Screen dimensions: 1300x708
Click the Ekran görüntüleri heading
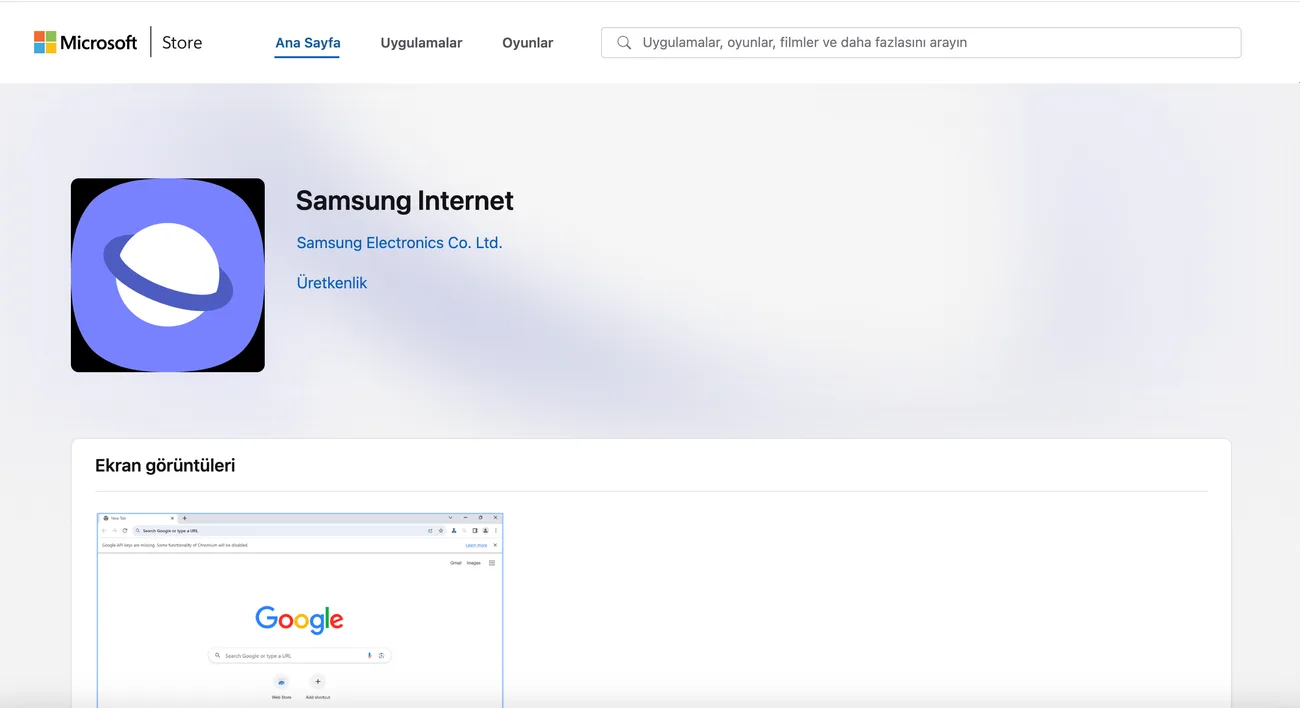point(165,465)
